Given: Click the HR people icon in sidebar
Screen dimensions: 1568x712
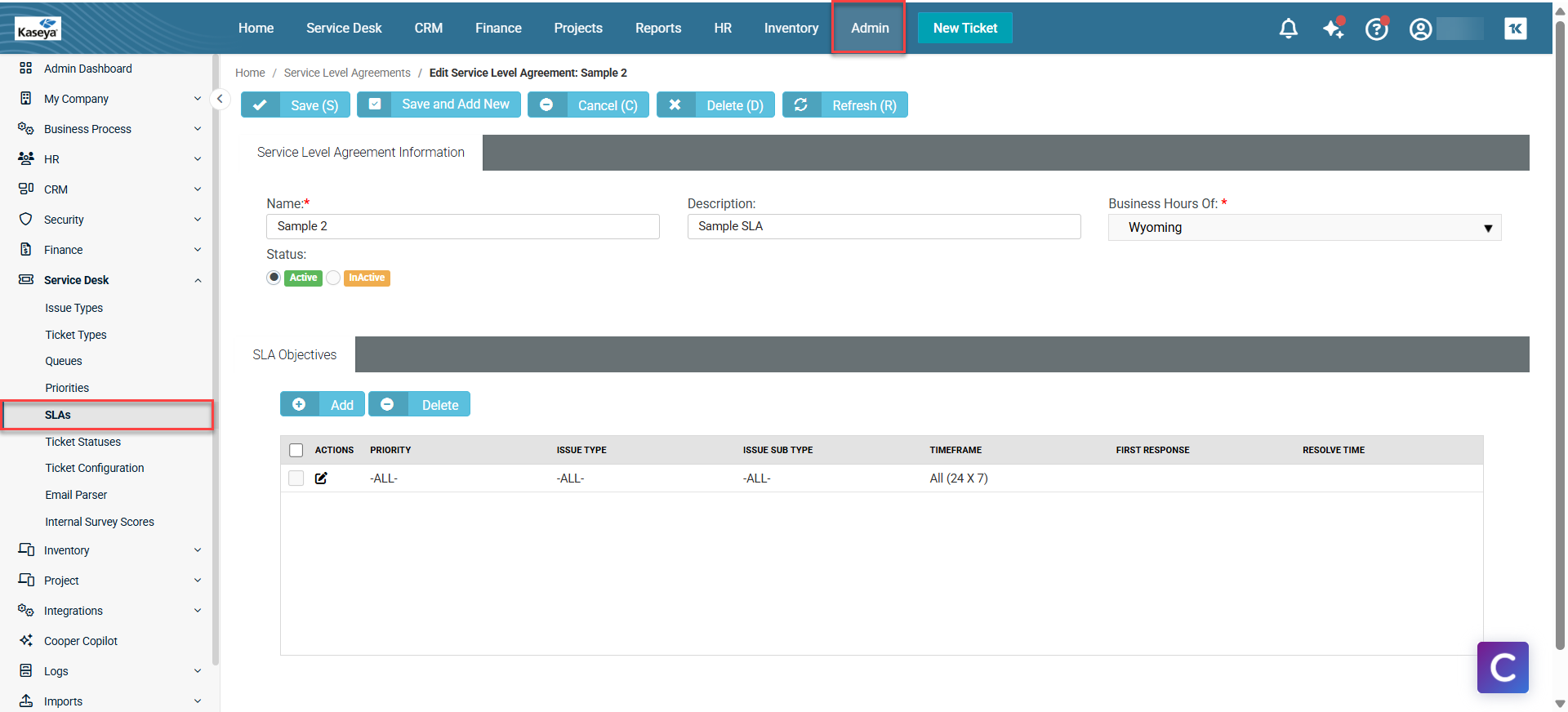Looking at the screenshot, I should point(25,158).
